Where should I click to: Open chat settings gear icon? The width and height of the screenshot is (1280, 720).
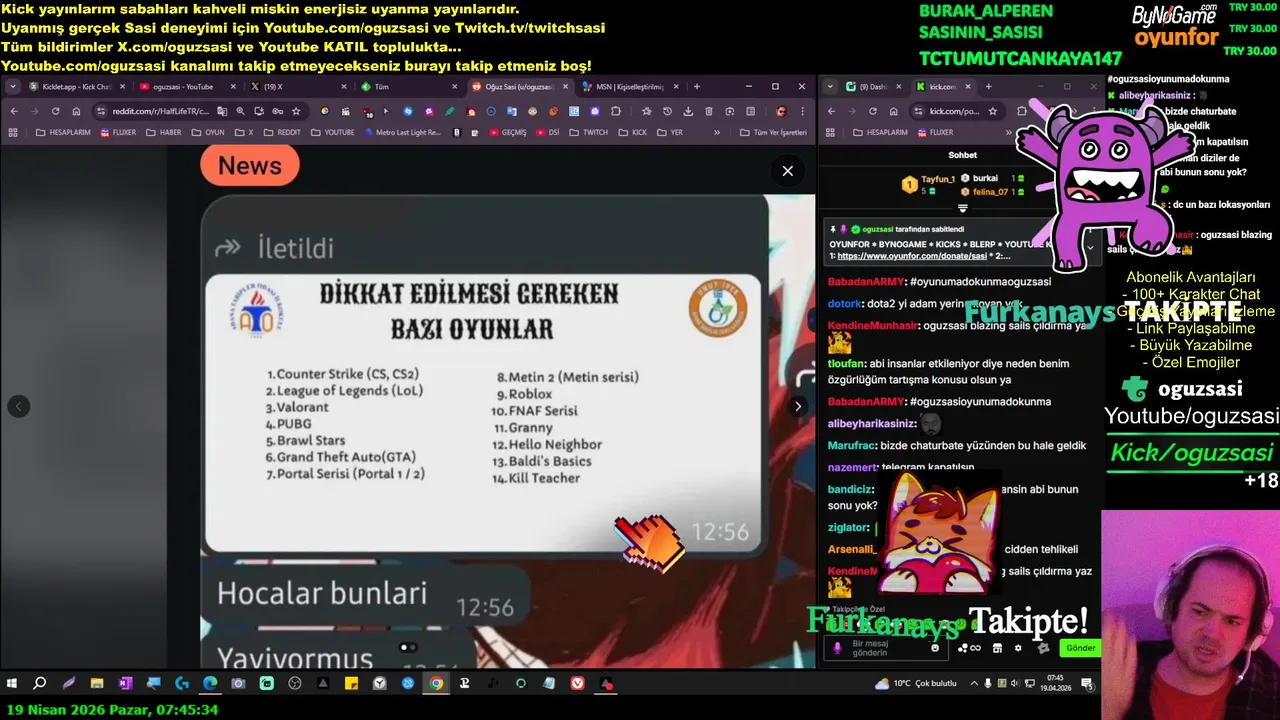(x=1018, y=648)
